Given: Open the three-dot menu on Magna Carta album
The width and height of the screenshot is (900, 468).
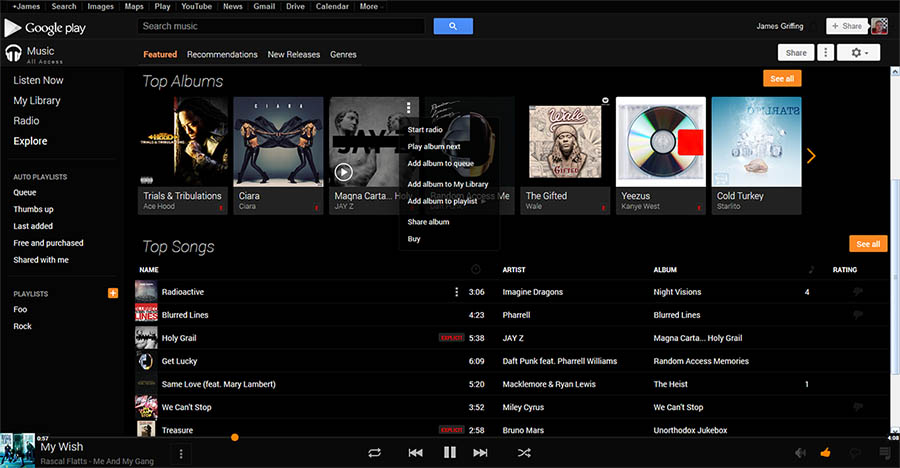Looking at the screenshot, I should (x=408, y=107).
